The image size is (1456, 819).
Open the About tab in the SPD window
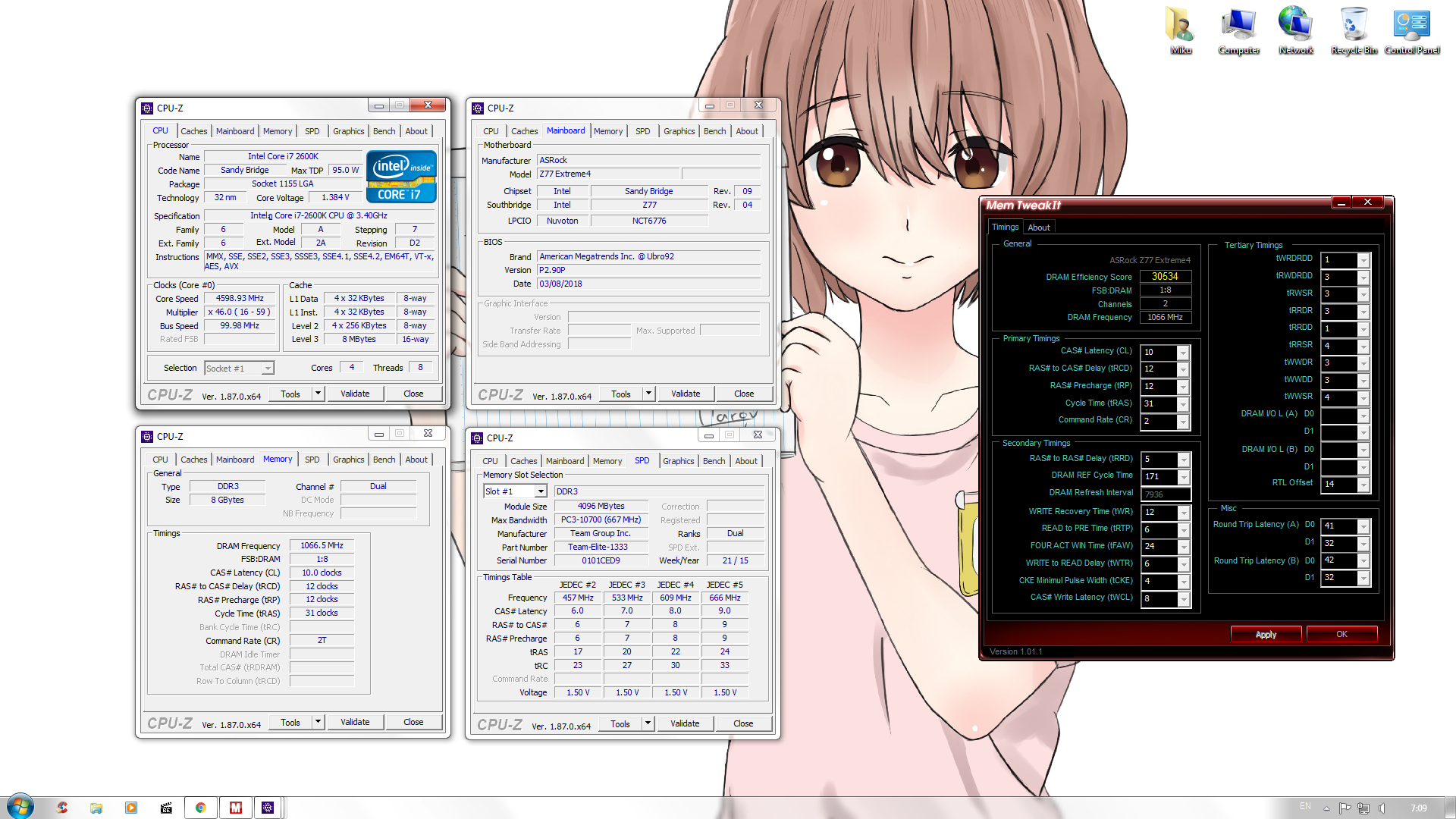pyautogui.click(x=745, y=461)
